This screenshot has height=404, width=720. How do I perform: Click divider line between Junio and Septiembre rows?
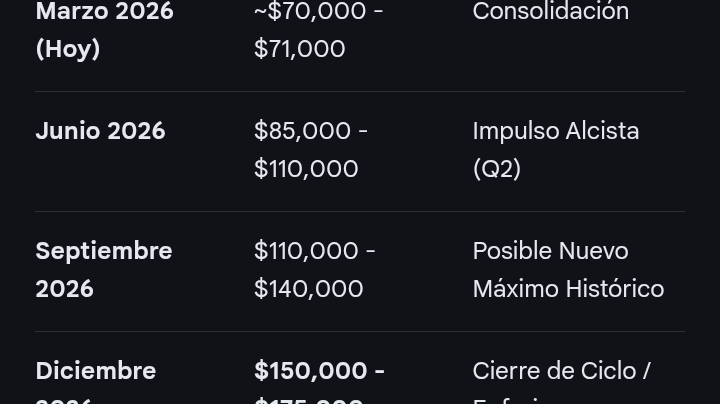pos(360,212)
